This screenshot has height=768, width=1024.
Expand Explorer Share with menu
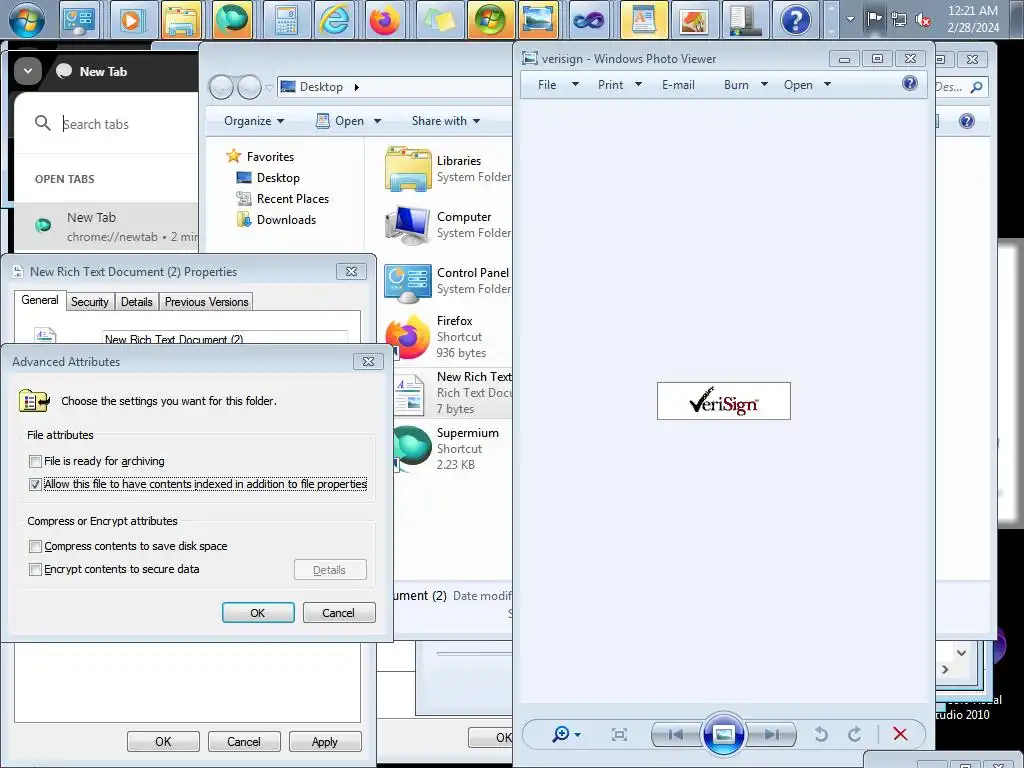(x=446, y=121)
